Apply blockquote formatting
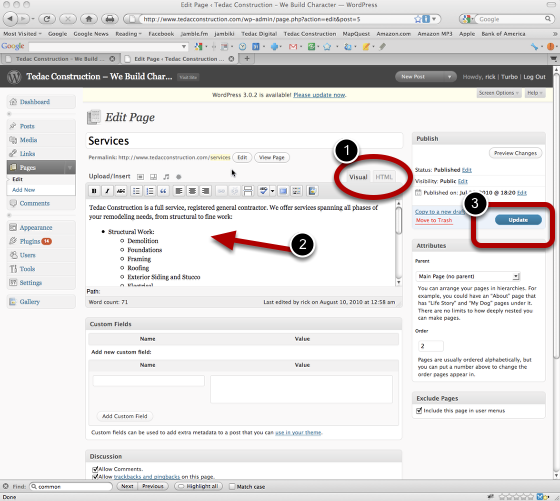Viewport: 560px width, 501px height. click(x=163, y=191)
